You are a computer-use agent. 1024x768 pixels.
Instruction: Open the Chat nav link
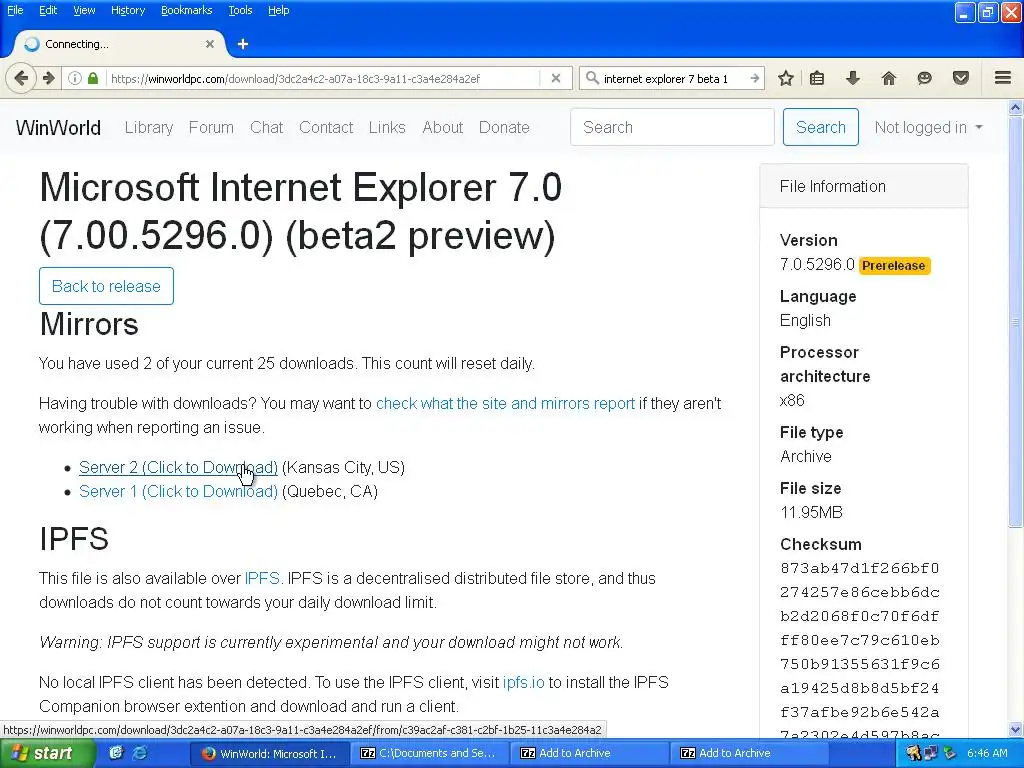point(266,127)
